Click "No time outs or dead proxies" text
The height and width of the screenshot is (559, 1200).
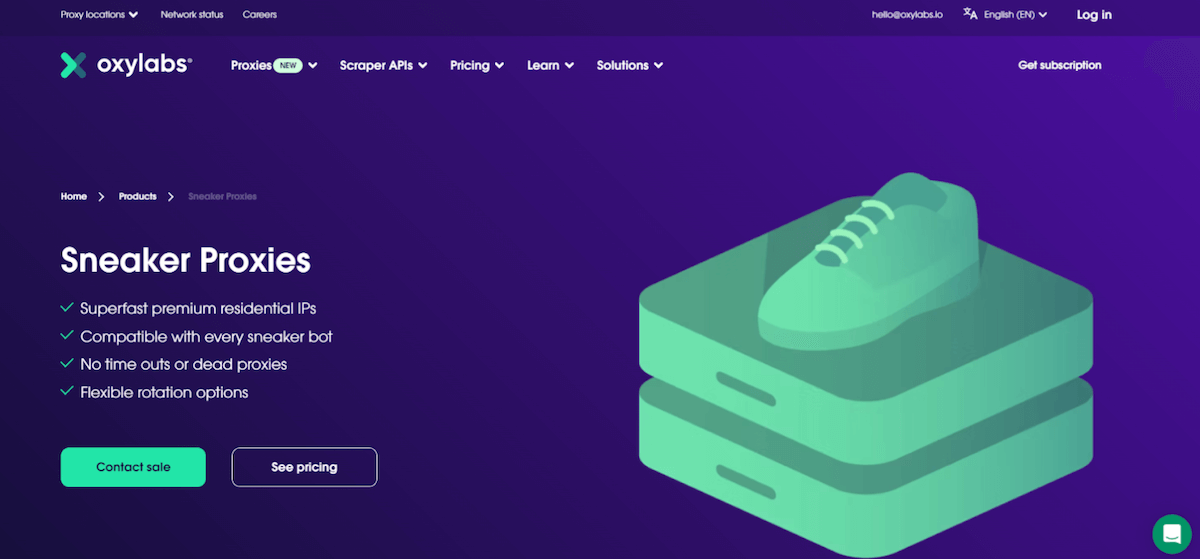[184, 364]
